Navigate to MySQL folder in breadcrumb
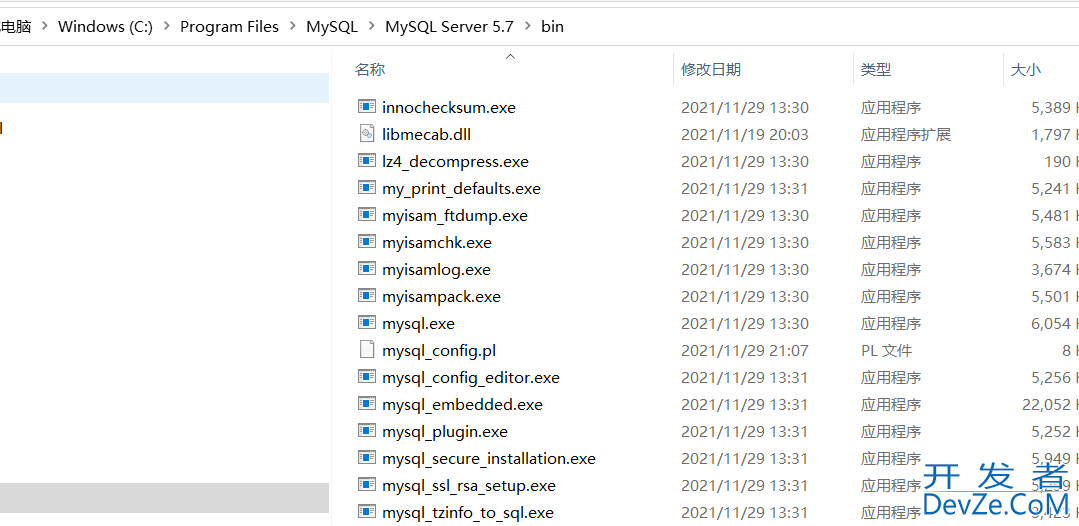Viewport: 1079px width, 526px height. tap(332, 27)
